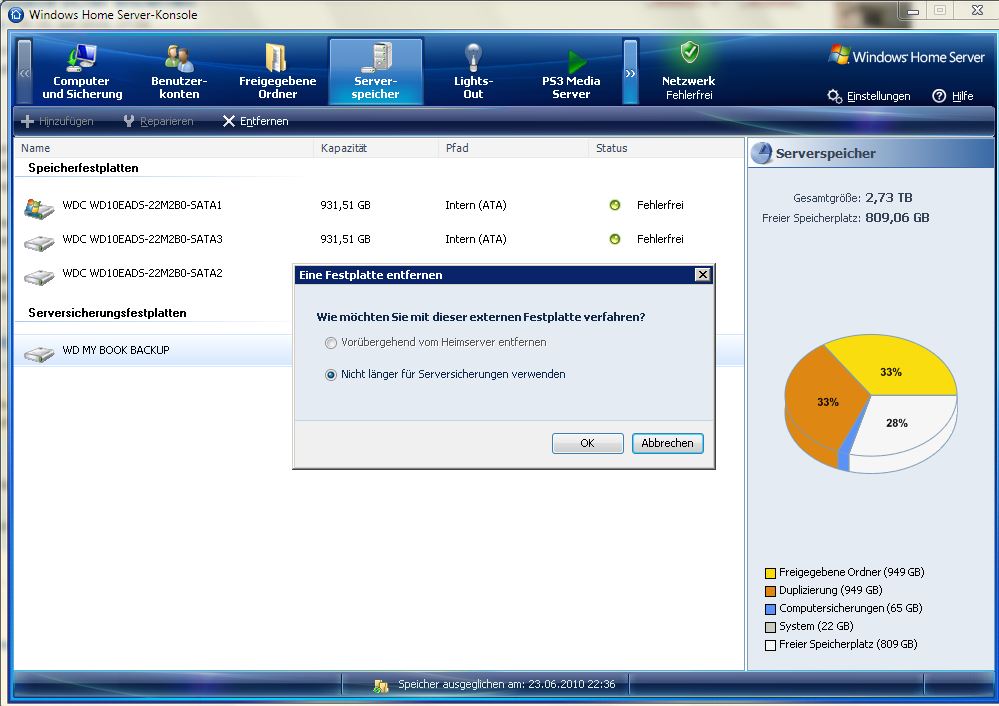This screenshot has height=706, width=999.
Task: Click the WD MY BOOK BACKUP disk icon
Action: [39, 354]
